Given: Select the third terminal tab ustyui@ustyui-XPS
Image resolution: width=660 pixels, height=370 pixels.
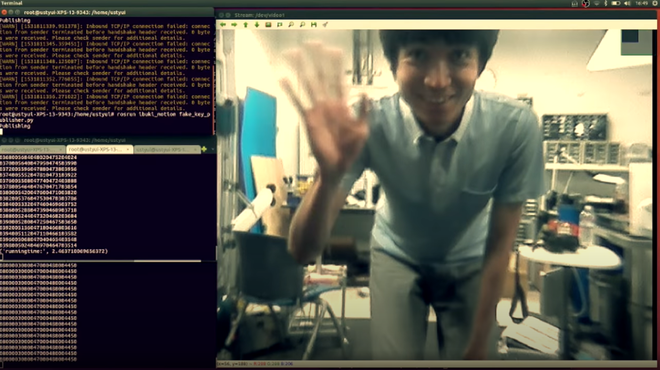Looking at the screenshot, I should (167, 149).
